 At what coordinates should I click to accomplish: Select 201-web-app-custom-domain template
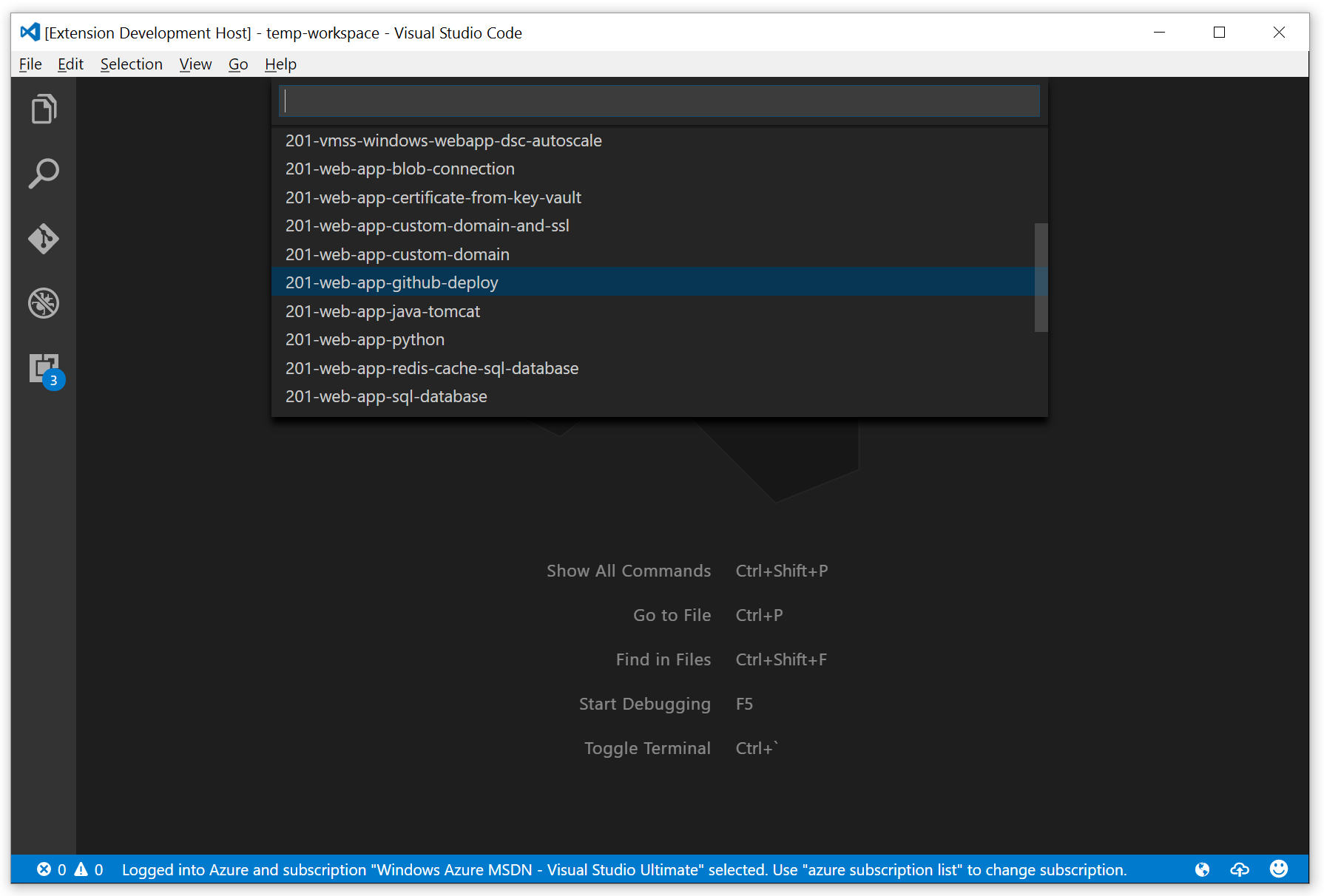click(x=652, y=254)
